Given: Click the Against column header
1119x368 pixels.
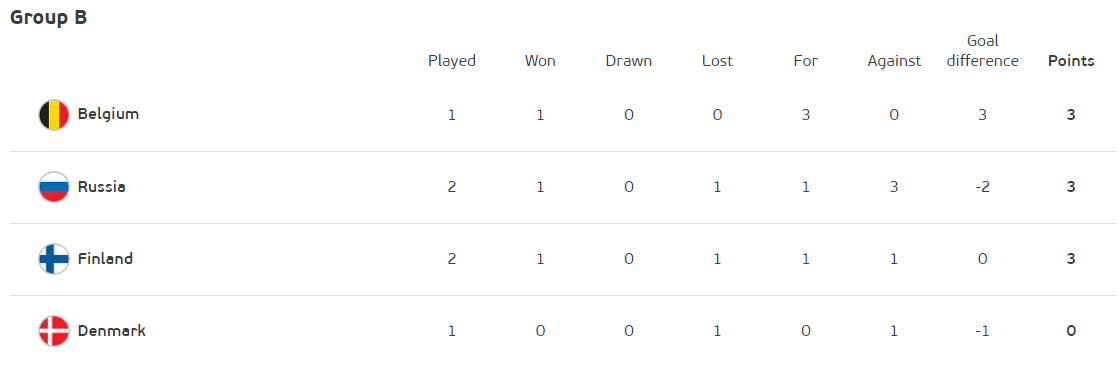Looking at the screenshot, I should pyautogui.click(x=894, y=62).
